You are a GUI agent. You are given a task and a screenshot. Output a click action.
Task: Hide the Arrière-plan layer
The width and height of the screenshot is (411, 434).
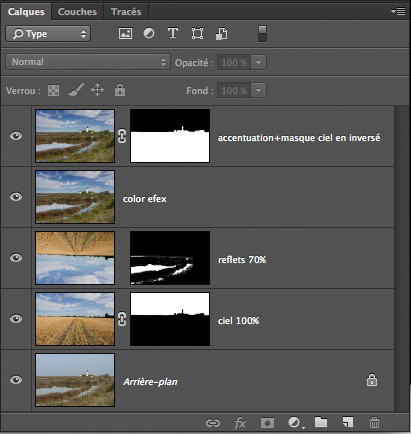tap(16, 380)
